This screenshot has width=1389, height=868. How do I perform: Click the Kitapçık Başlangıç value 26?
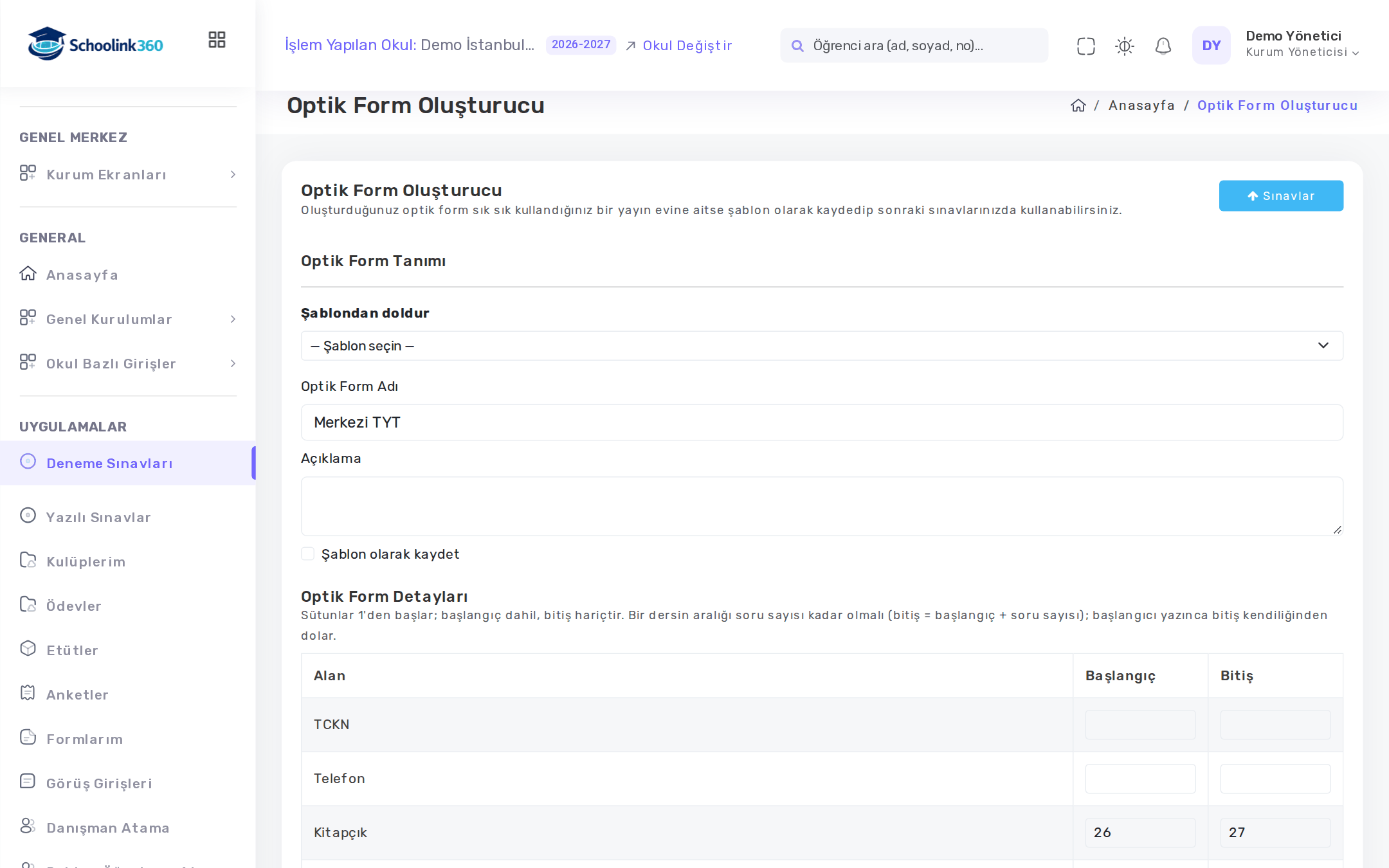[1140, 833]
